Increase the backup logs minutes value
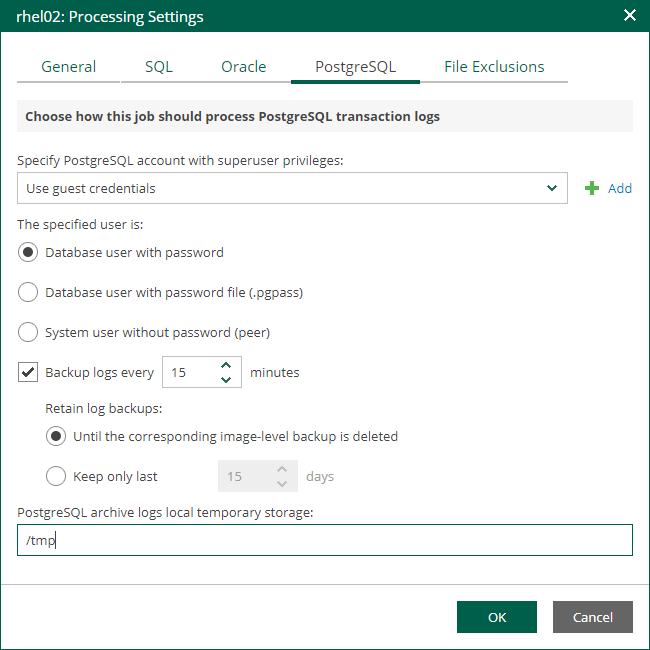Image resolution: width=650 pixels, height=650 pixels. pos(226,366)
